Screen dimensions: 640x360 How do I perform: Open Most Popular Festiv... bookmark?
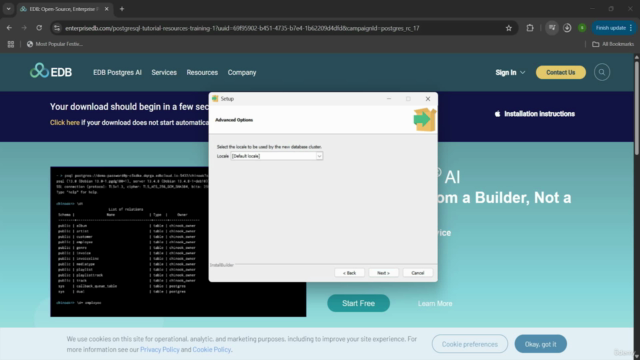click(x=55, y=44)
